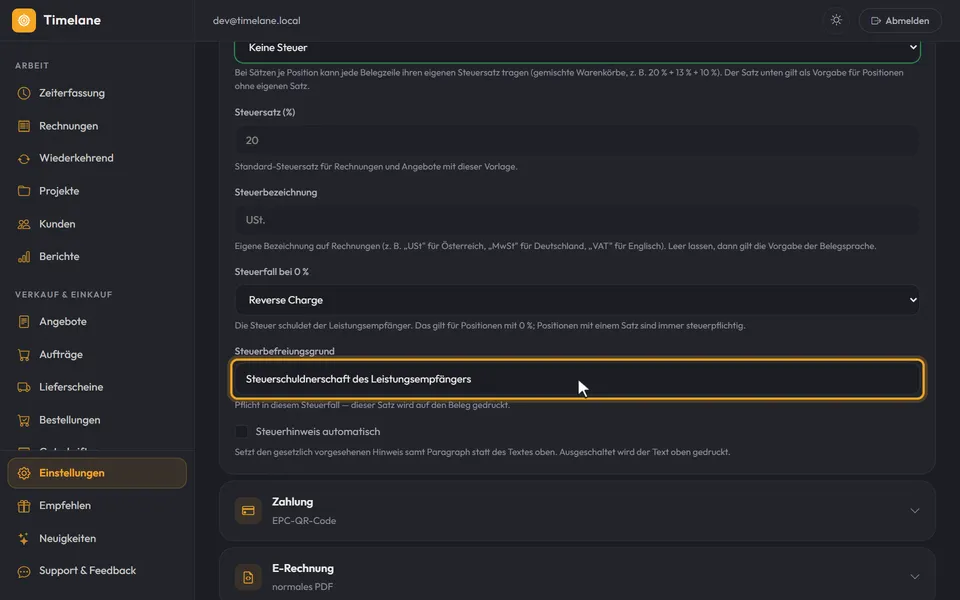Select Wiederkehrend in the sidebar
The width and height of the screenshot is (960, 600).
tap(97, 159)
